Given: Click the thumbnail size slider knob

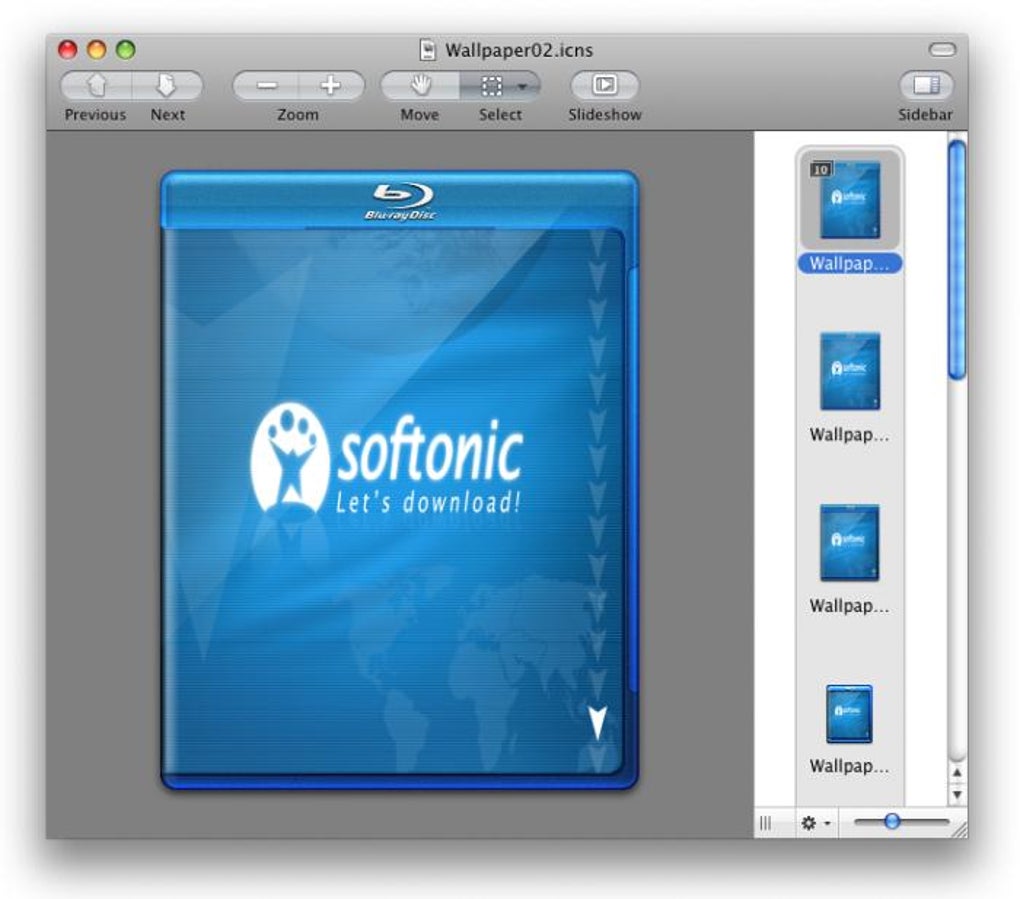Looking at the screenshot, I should 892,822.
